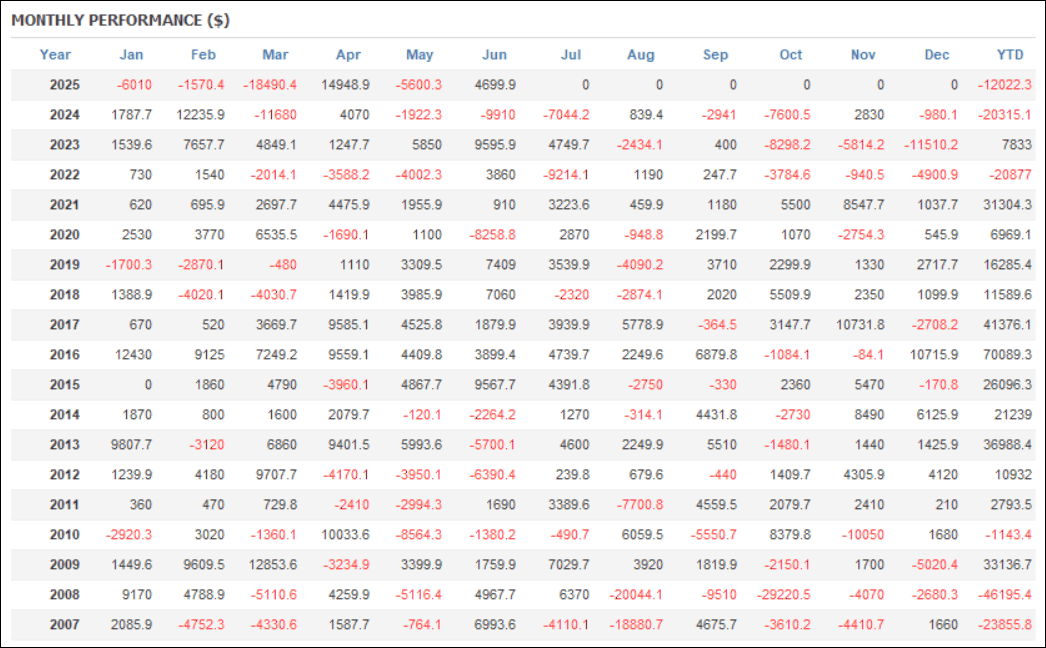Click 2008 August value -20044.1
The width and height of the screenshot is (1046, 648).
[636, 595]
